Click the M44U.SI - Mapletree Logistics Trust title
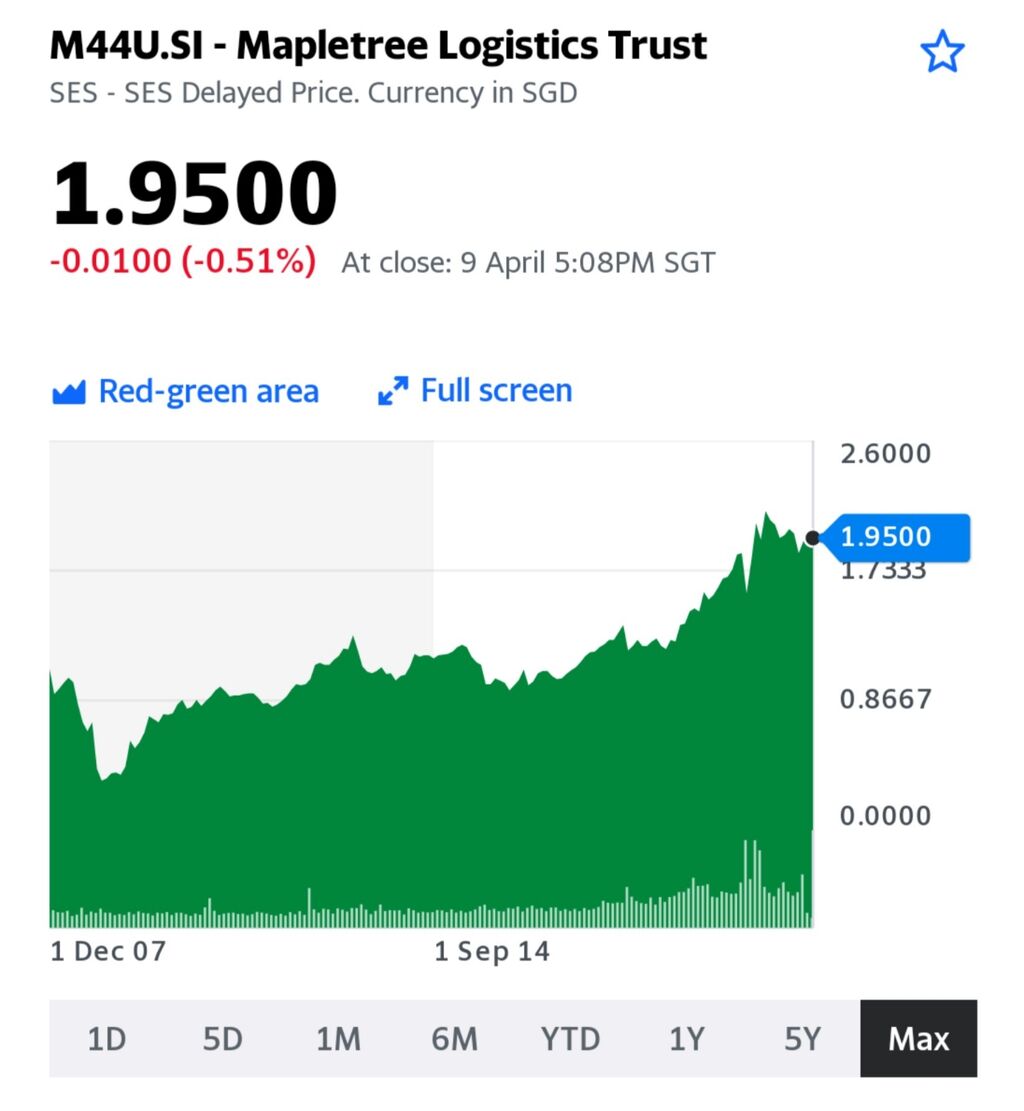The height and width of the screenshot is (1111, 1024). click(x=378, y=45)
